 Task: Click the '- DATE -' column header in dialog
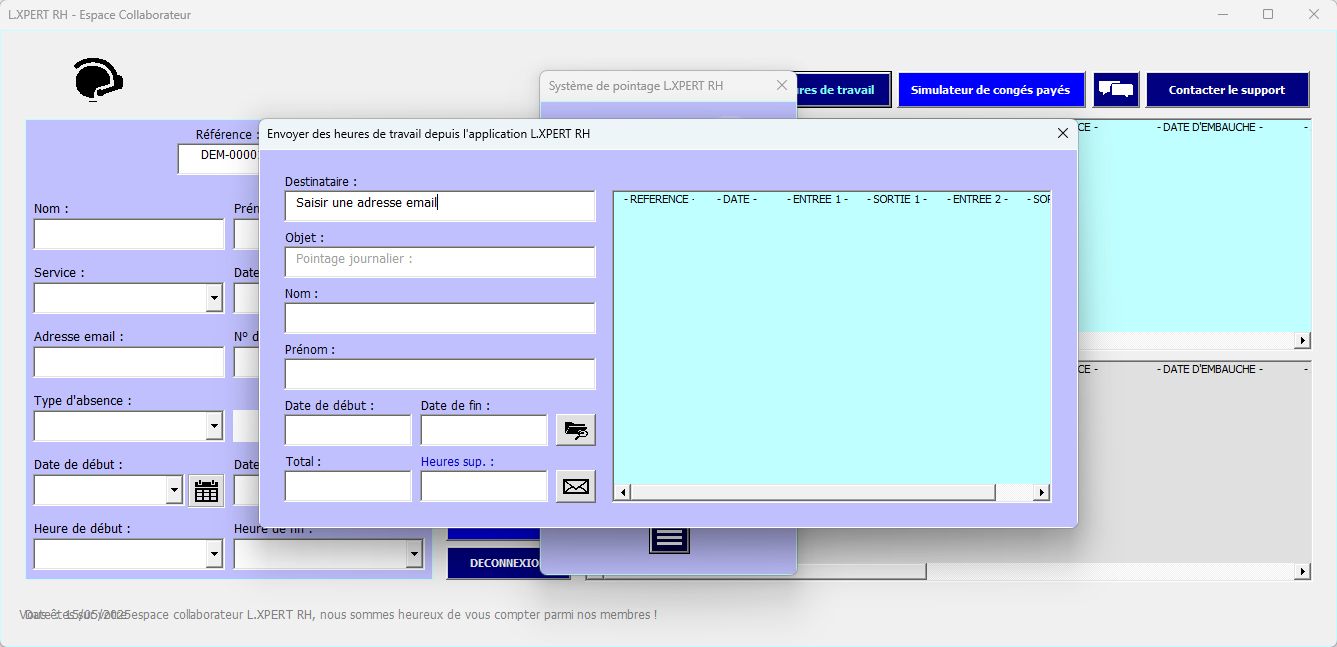(x=737, y=199)
